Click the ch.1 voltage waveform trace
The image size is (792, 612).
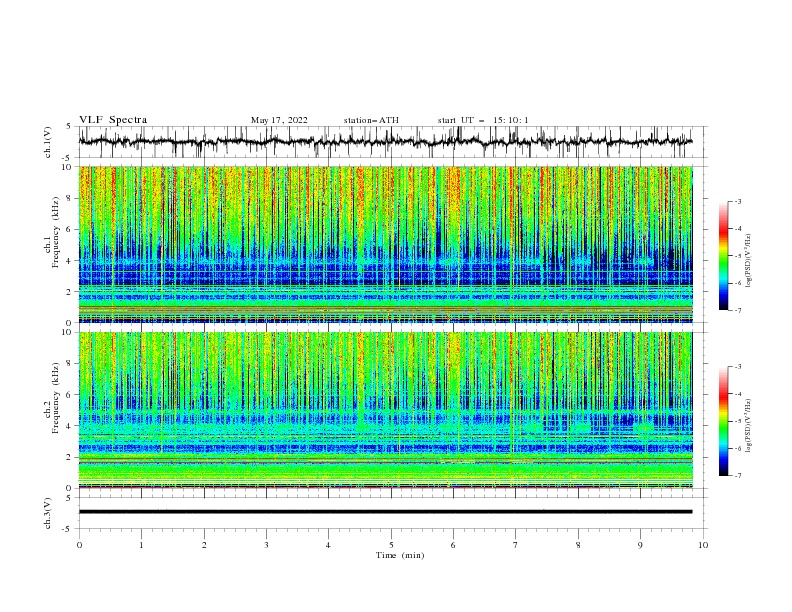385,142
